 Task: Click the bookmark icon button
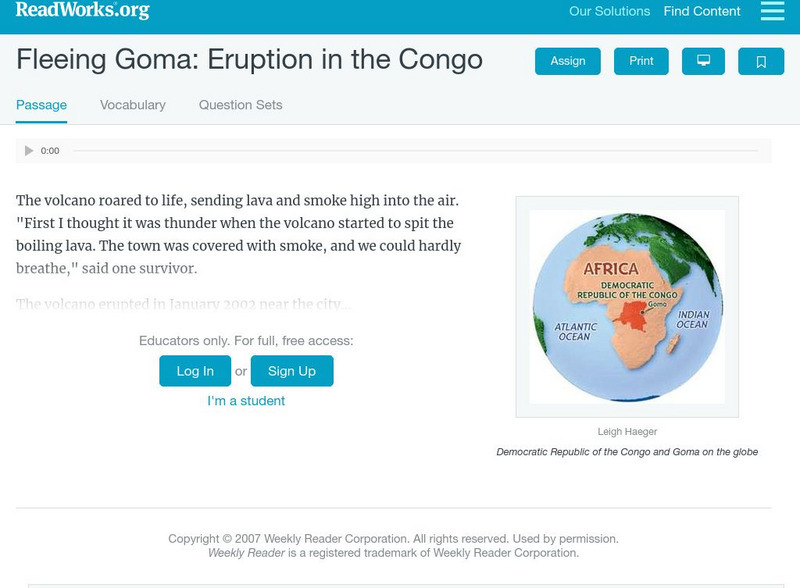pyautogui.click(x=761, y=61)
